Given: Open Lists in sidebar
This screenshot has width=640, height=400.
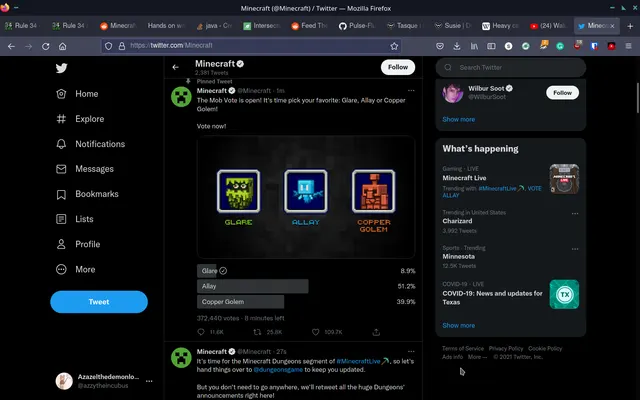Looking at the screenshot, I should point(75,219).
